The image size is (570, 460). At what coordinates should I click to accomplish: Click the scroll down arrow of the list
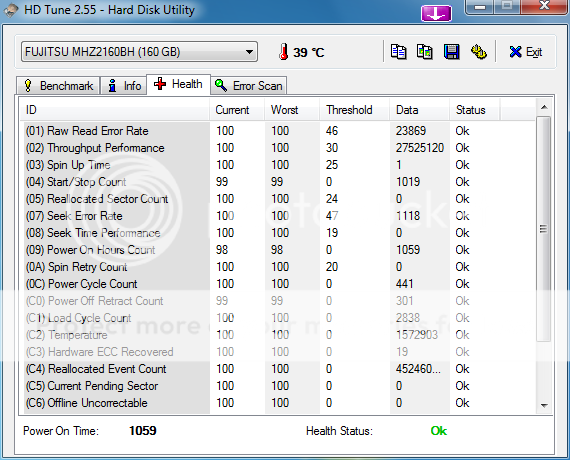tap(544, 405)
